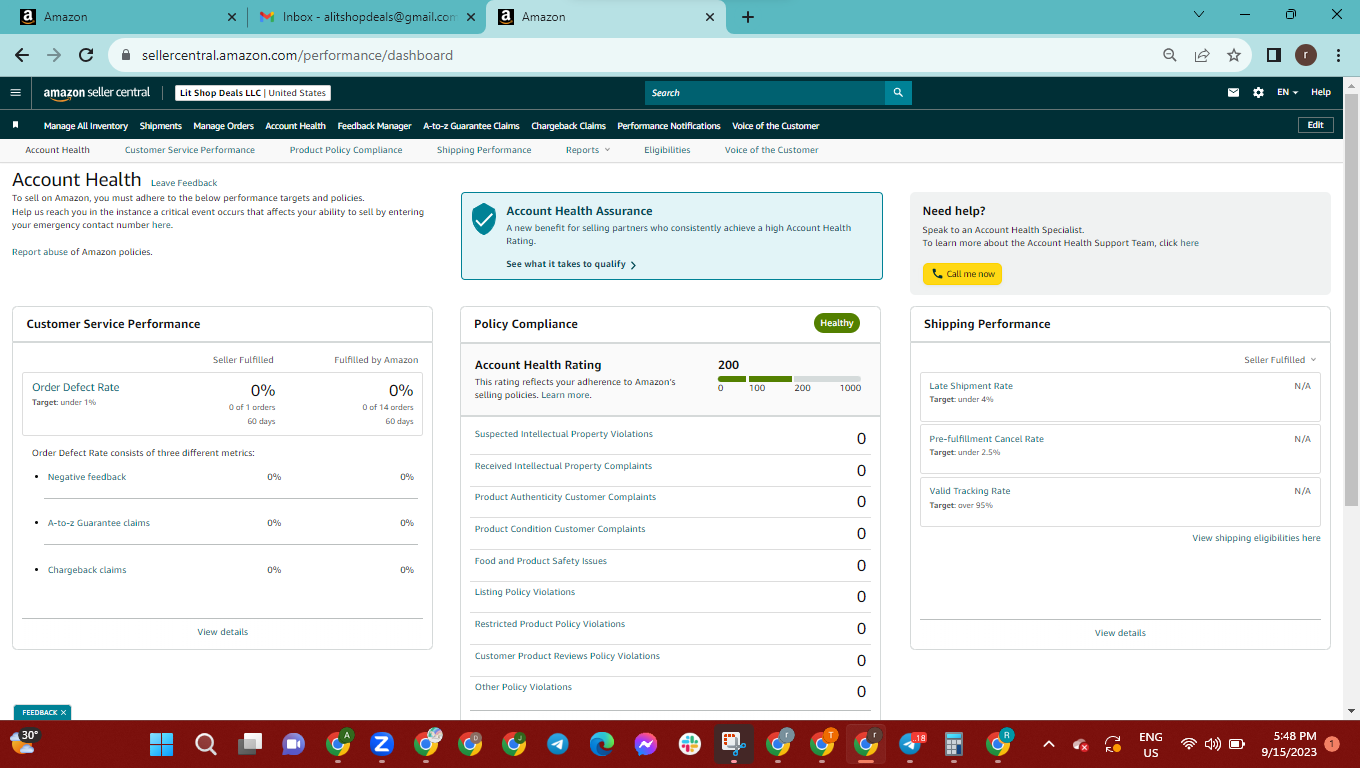Go to Manage All Inventory
1360x768 pixels.
point(86,126)
